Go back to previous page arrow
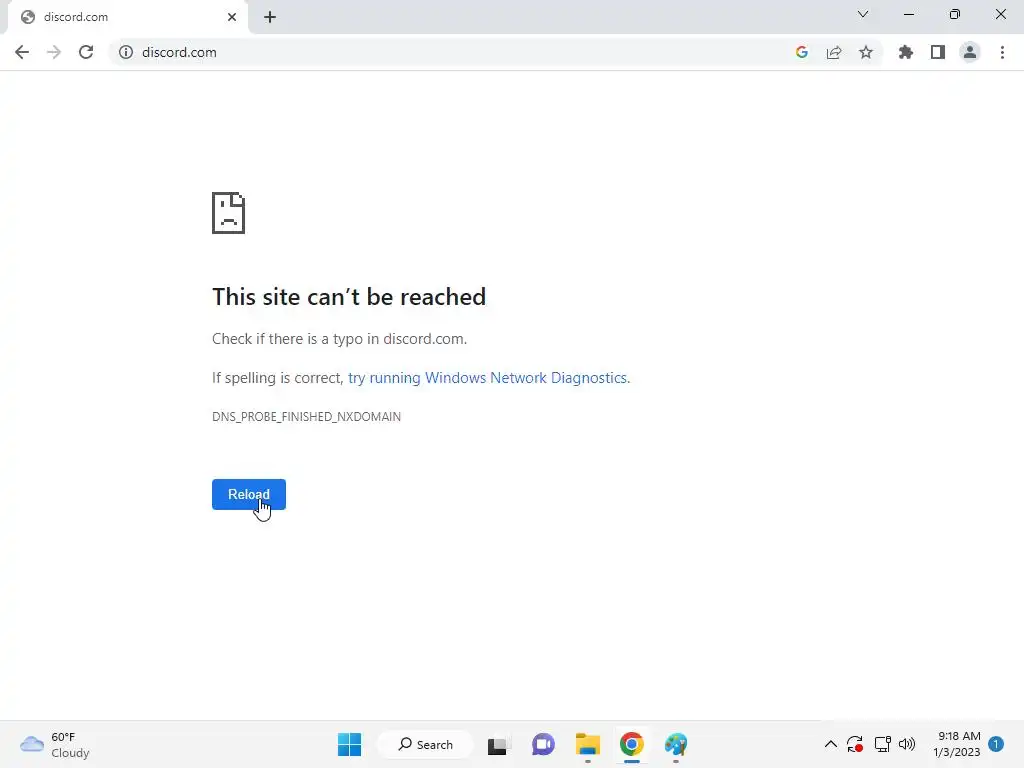Screen dimensions: 1024x768 coord(22,52)
